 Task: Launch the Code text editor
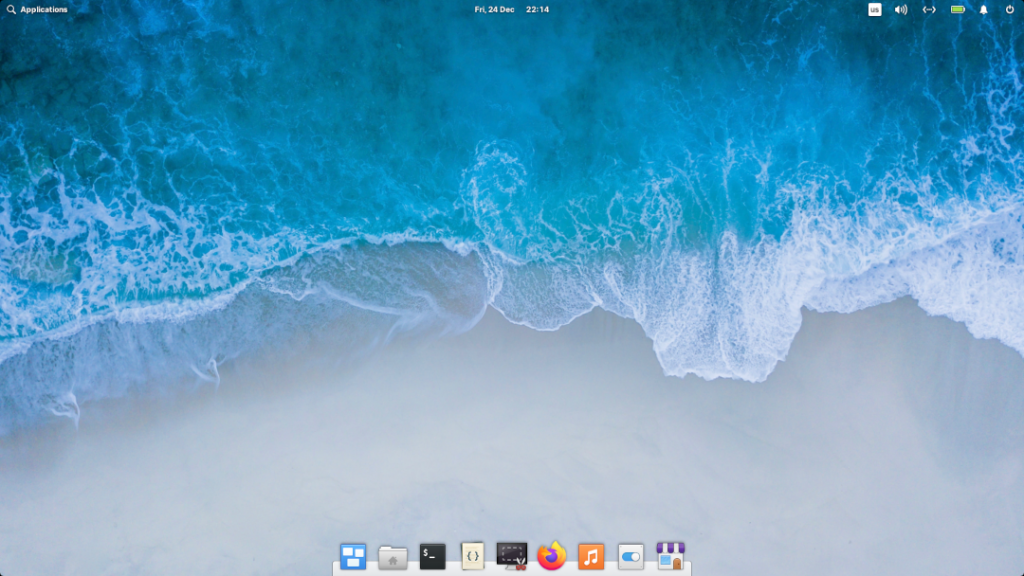[471, 555]
